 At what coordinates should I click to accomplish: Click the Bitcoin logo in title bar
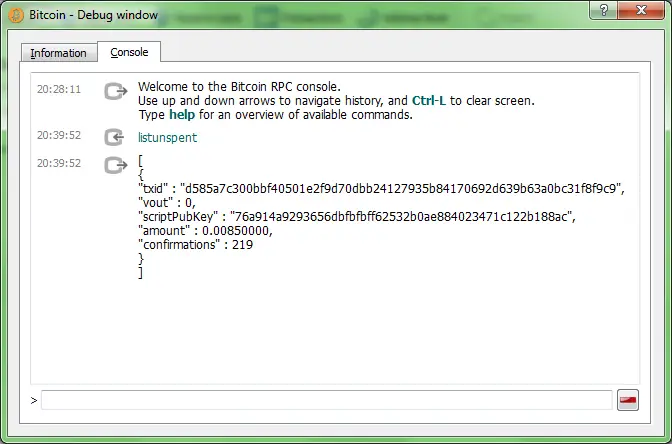pyautogui.click(x=16, y=15)
